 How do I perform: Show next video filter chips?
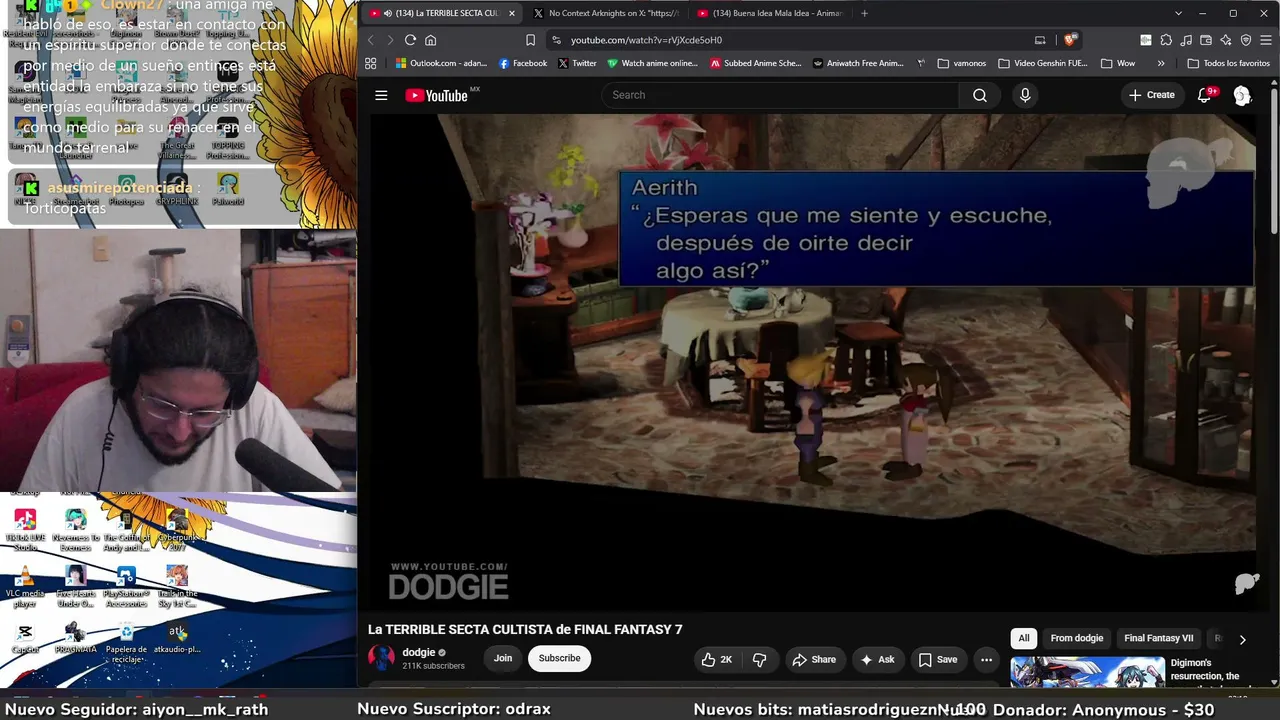(1242, 639)
